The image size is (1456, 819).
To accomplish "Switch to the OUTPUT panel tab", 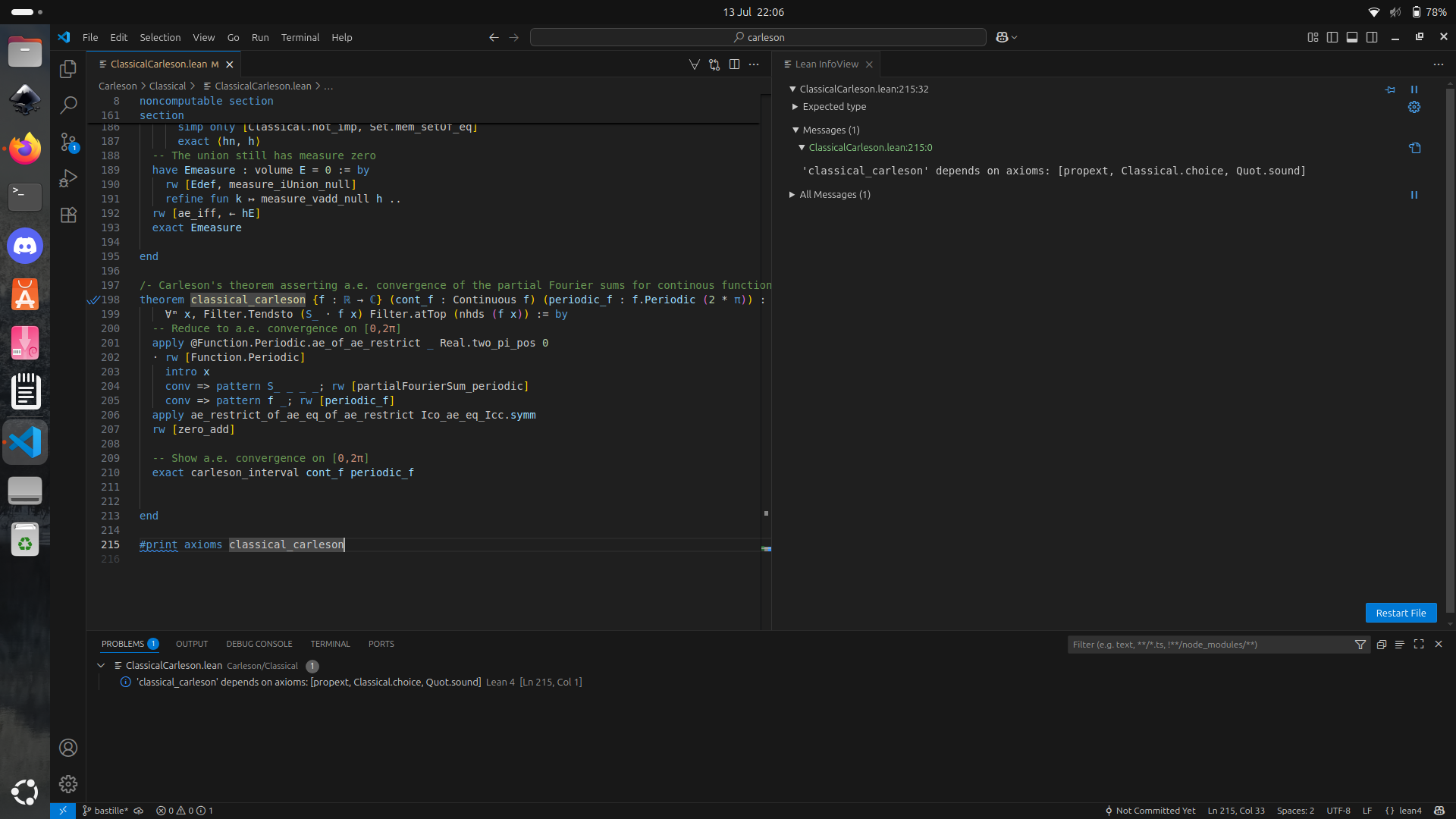I will tap(192, 644).
